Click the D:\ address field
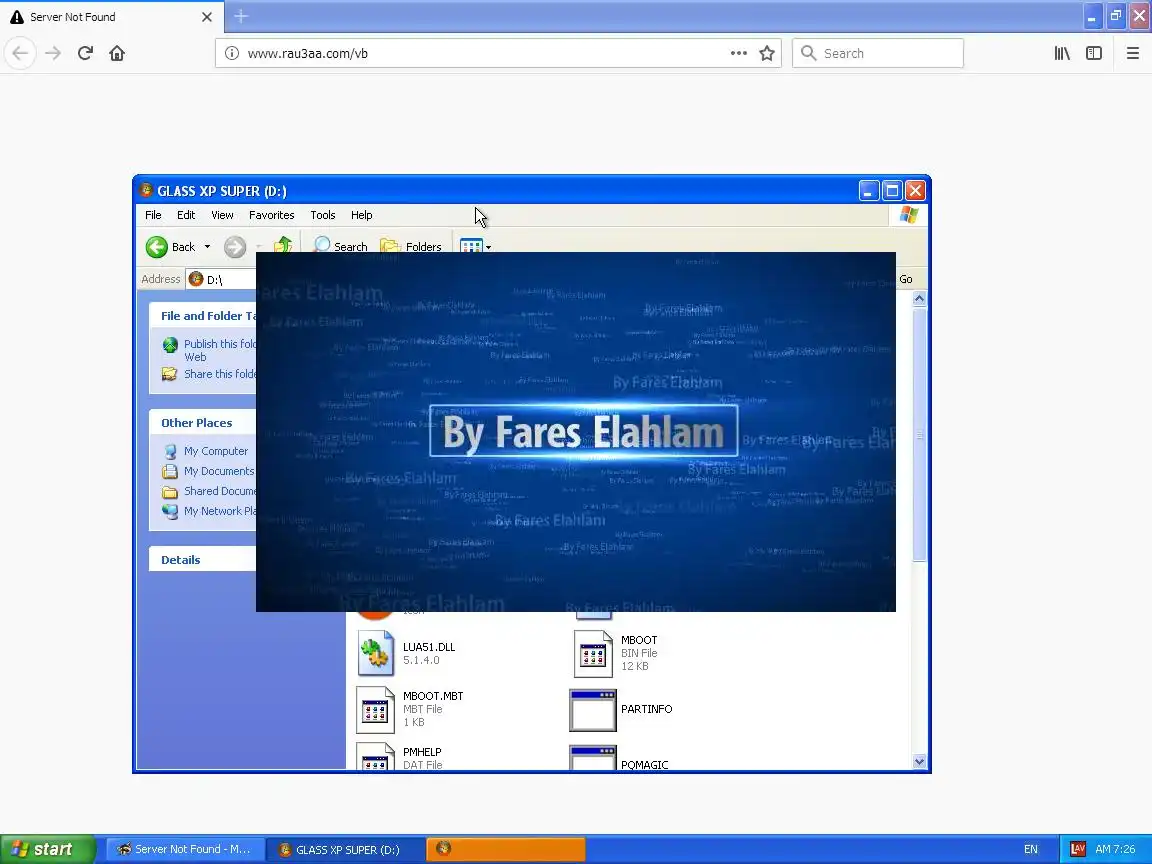Image resolution: width=1152 pixels, height=864 pixels. (x=222, y=279)
